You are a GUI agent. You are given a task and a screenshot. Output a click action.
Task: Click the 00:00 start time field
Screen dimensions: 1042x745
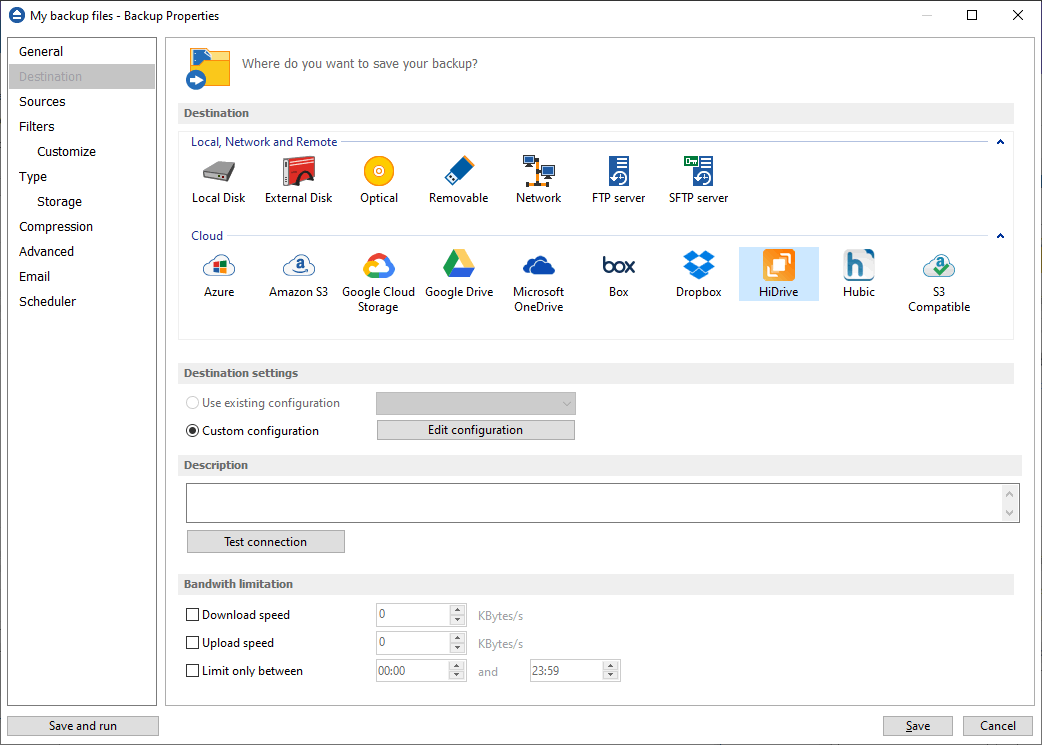coord(413,671)
